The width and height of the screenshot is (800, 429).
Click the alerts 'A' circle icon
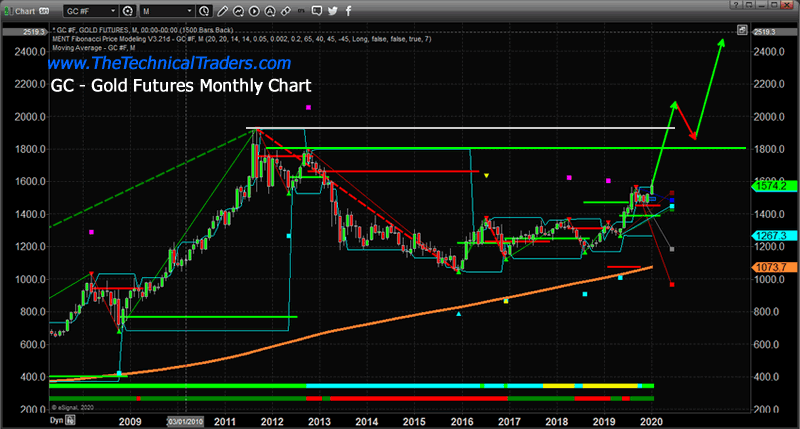(x=270, y=11)
